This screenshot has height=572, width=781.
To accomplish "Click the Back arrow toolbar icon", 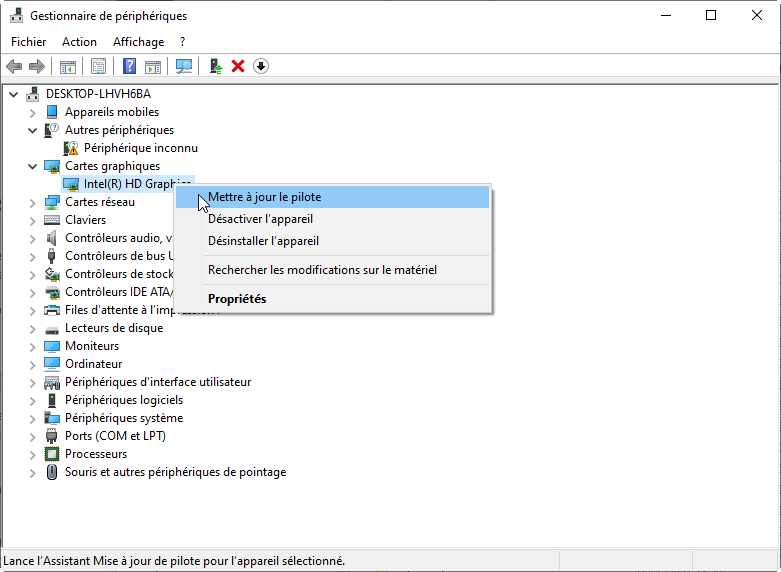I will (14, 66).
